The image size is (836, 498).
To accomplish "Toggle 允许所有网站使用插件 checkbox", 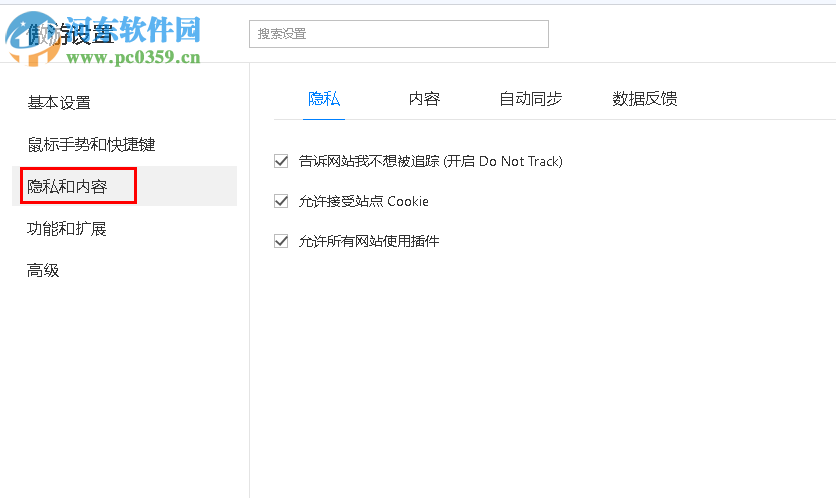I will coord(281,241).
